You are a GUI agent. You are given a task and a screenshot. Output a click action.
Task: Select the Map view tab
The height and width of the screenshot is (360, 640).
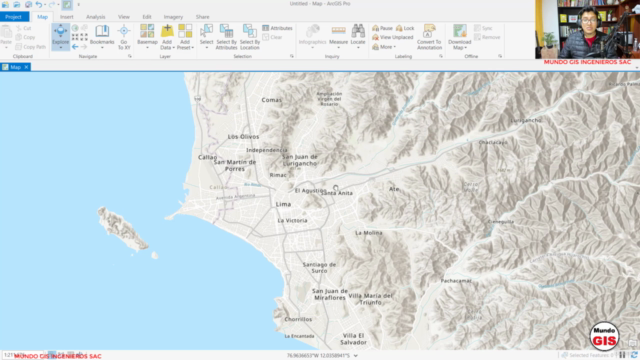point(16,67)
